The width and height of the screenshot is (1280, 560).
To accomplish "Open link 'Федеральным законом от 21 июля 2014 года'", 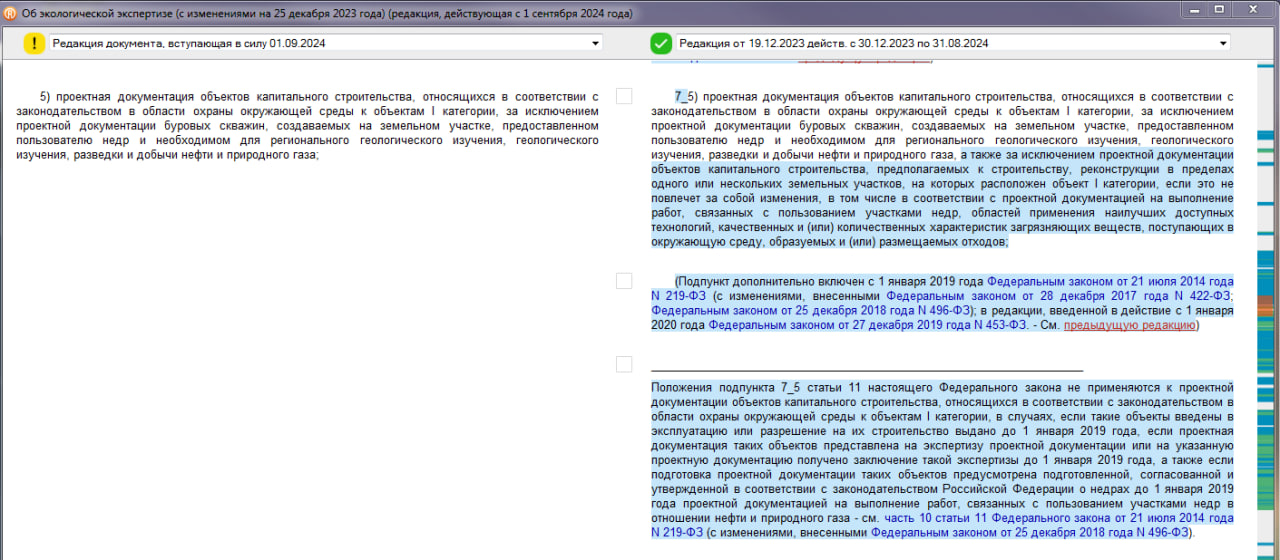I will click(x=1110, y=282).
